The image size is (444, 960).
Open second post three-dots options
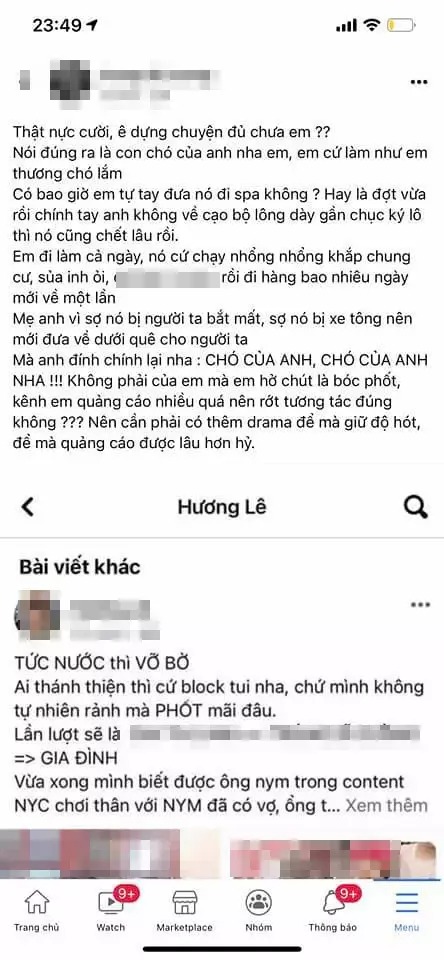(420, 604)
